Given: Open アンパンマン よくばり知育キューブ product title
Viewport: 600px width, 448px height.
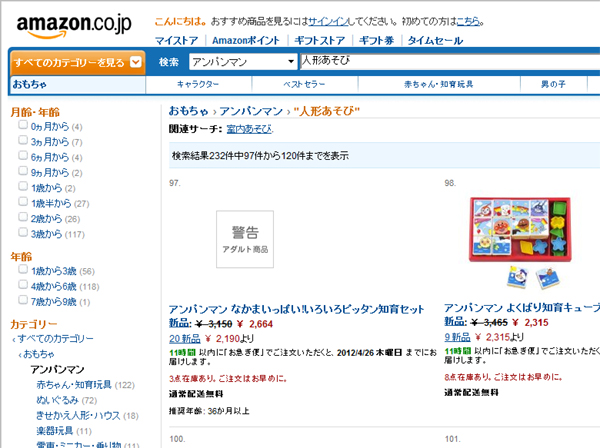Looking at the screenshot, I should pos(522,308).
